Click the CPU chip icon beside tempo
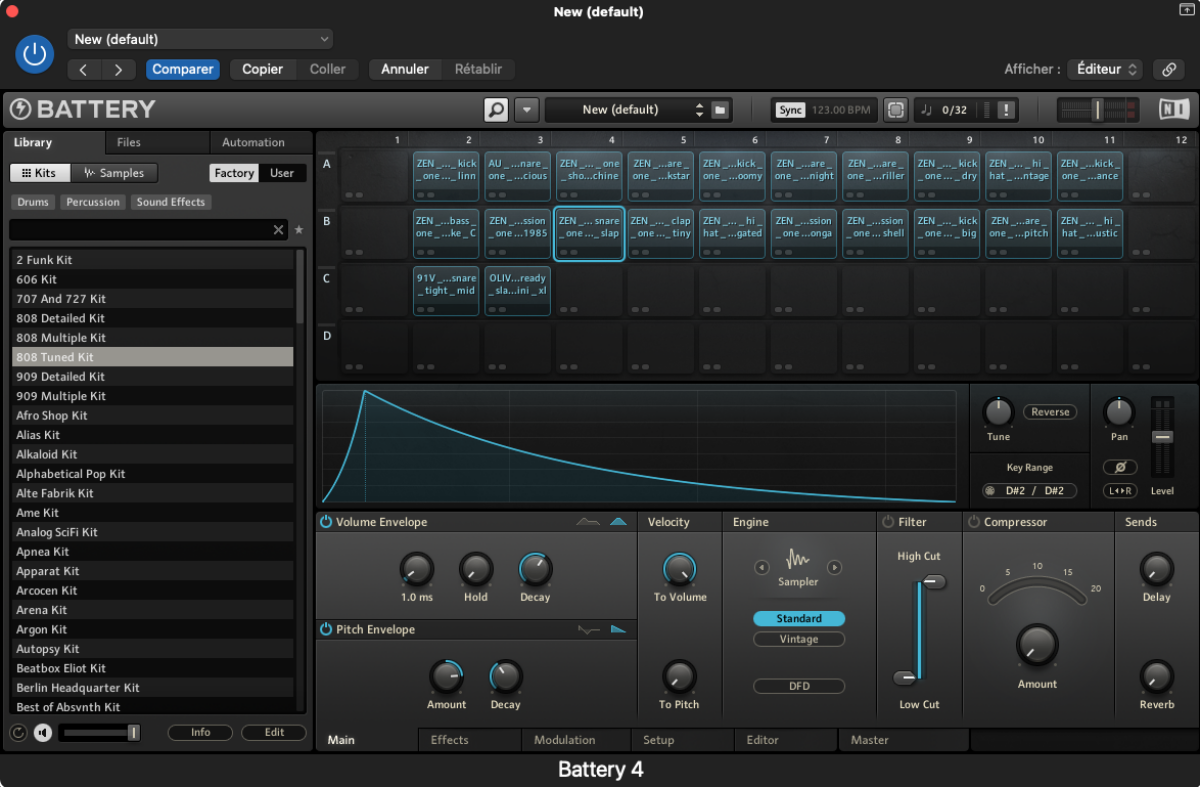 (896, 110)
